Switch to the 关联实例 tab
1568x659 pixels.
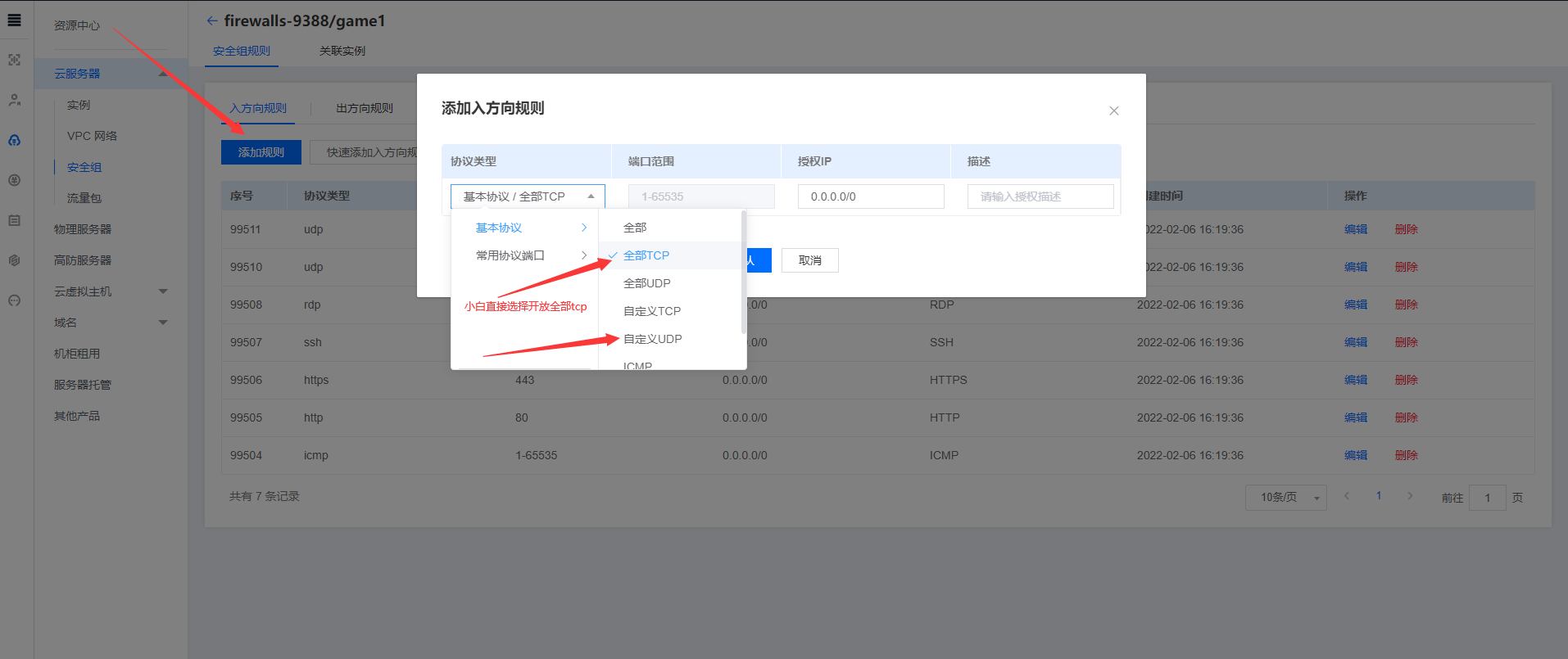pos(342,51)
